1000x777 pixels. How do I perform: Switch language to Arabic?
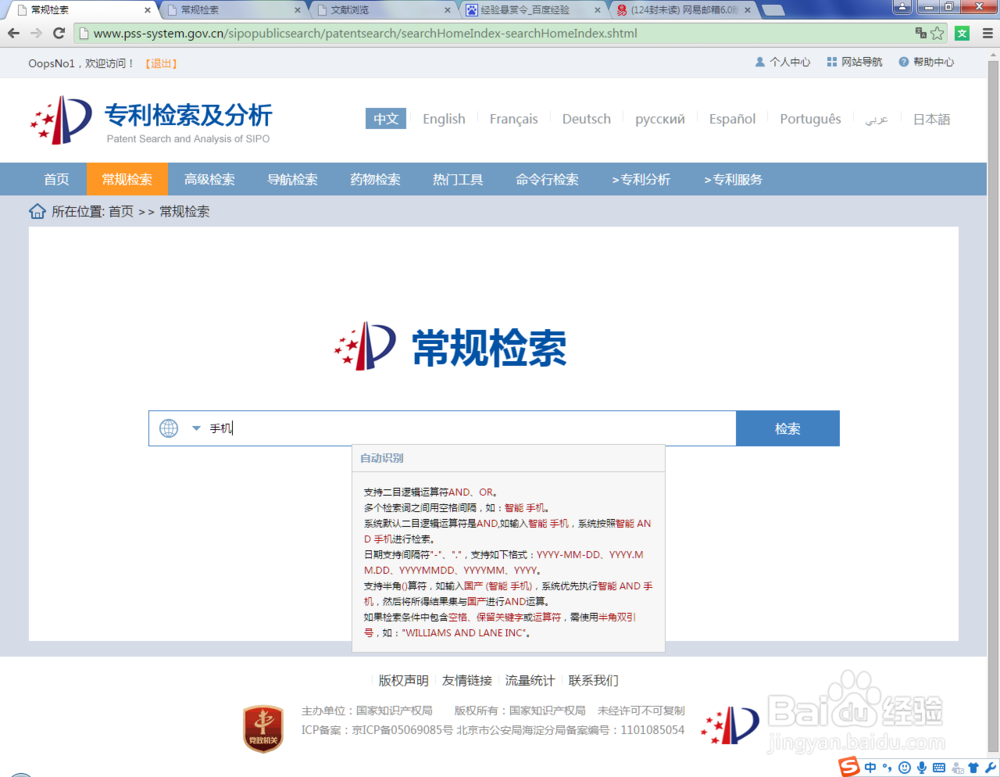click(876, 119)
